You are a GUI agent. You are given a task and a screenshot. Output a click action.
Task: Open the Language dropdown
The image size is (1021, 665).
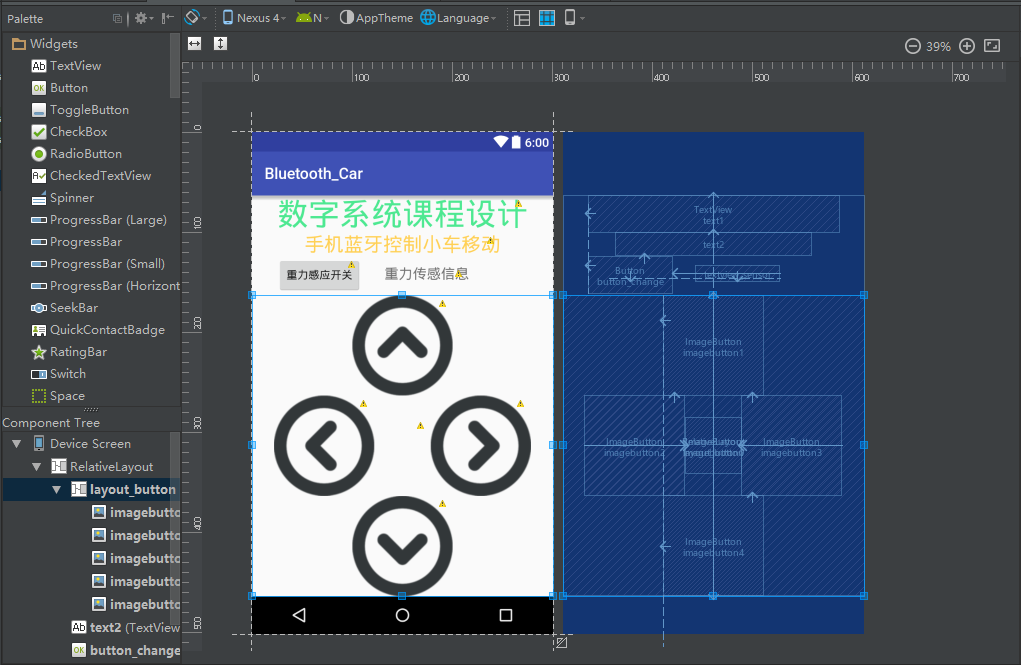click(x=458, y=18)
